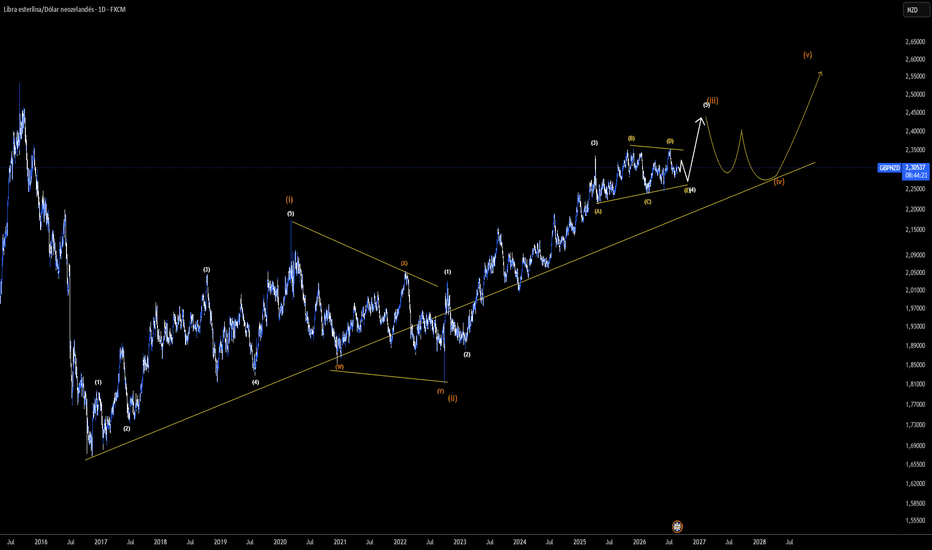This screenshot has height=550, width=932.
Task: Click the 1,55500 level on price axis
Action: pyautogui.click(x=915, y=520)
